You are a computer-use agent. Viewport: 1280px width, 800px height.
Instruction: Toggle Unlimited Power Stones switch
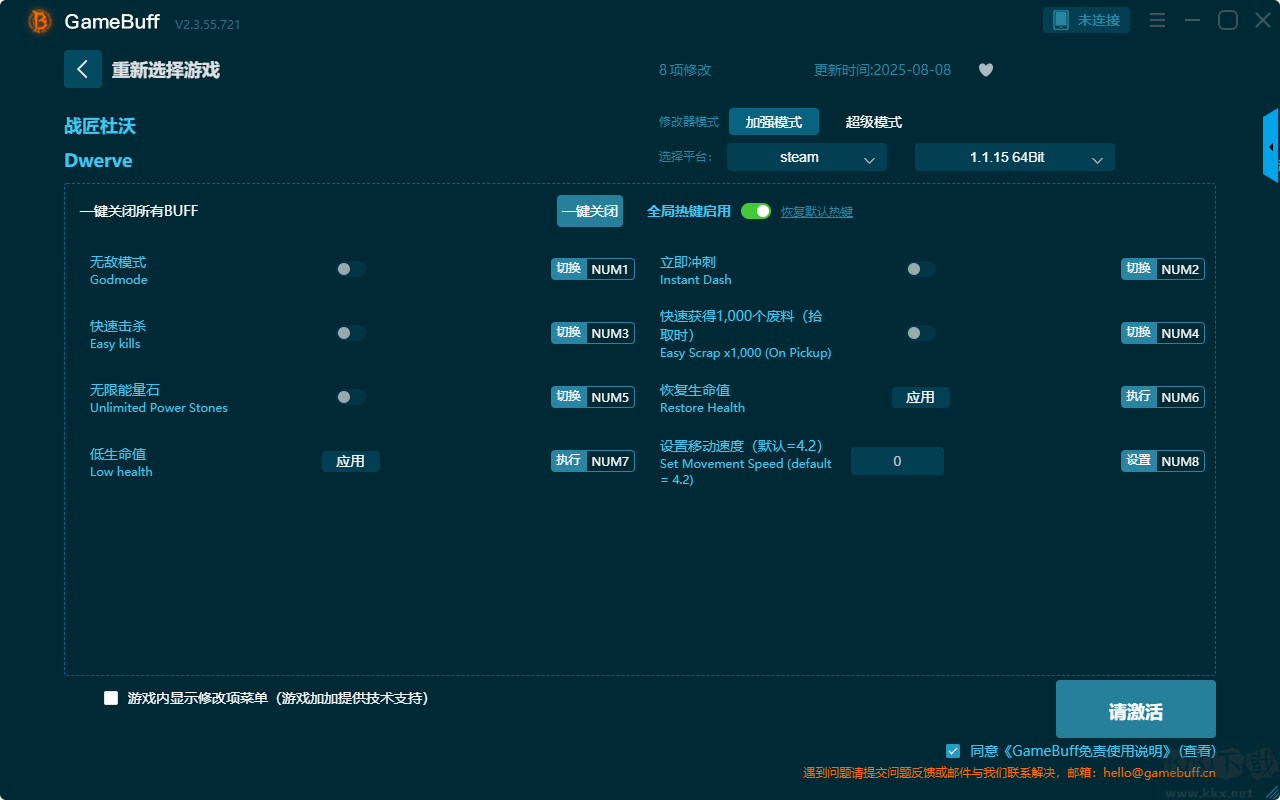coord(351,397)
